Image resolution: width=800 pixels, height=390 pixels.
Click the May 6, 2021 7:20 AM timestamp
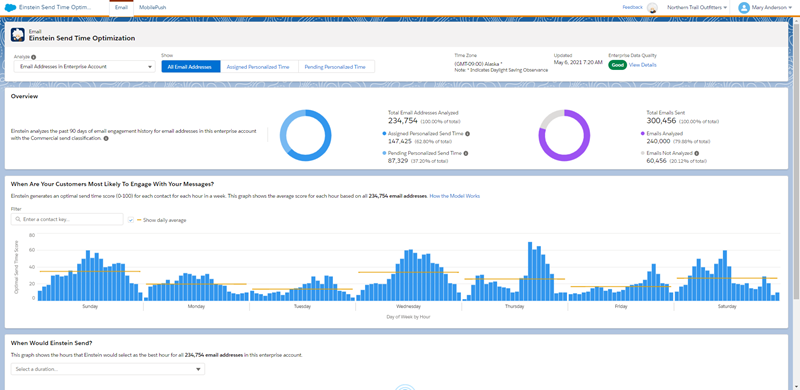pyautogui.click(x=578, y=62)
